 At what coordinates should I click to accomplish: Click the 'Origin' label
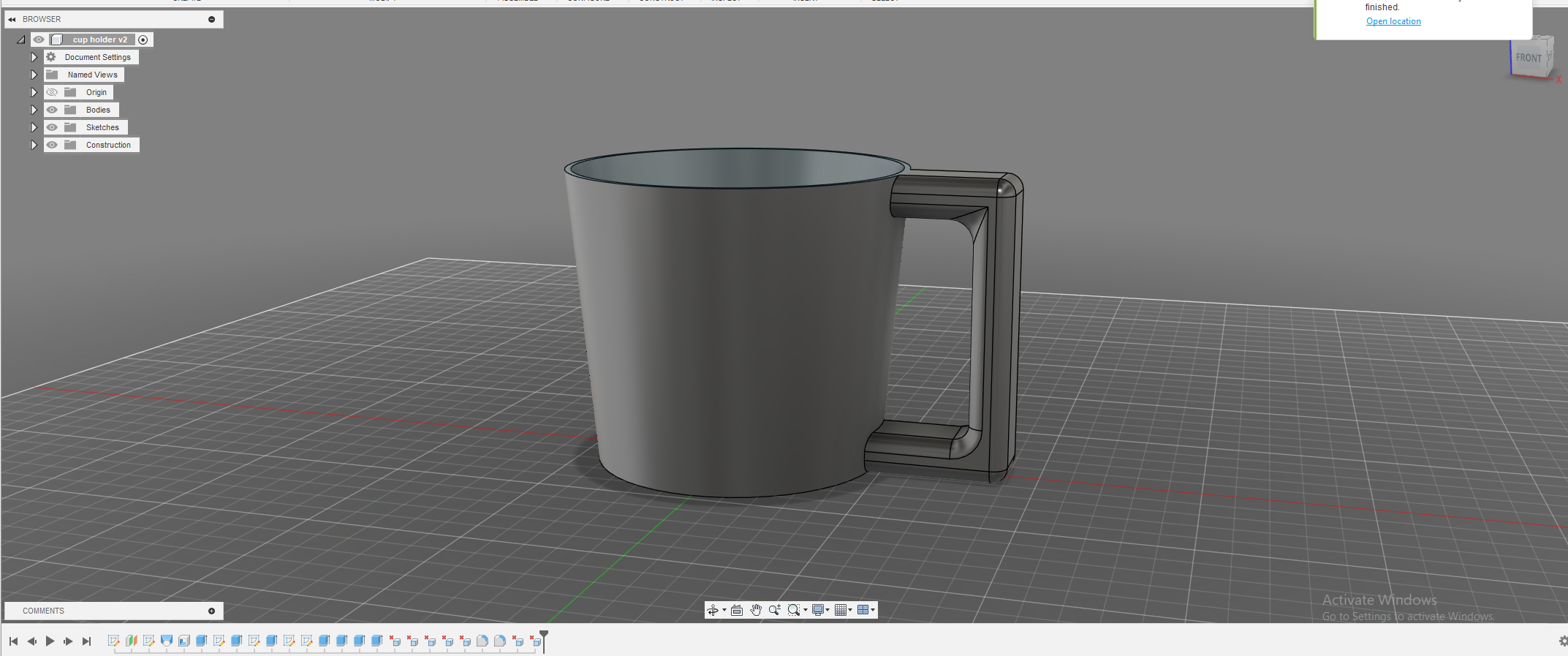click(96, 92)
